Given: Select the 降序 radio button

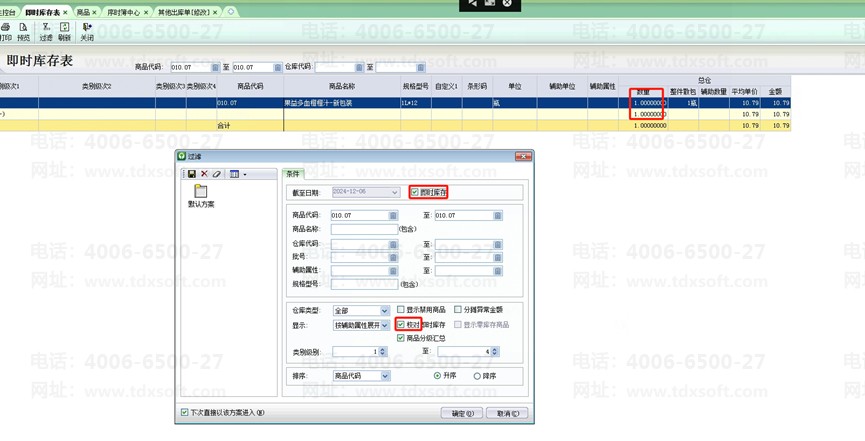Looking at the screenshot, I should [x=477, y=376].
